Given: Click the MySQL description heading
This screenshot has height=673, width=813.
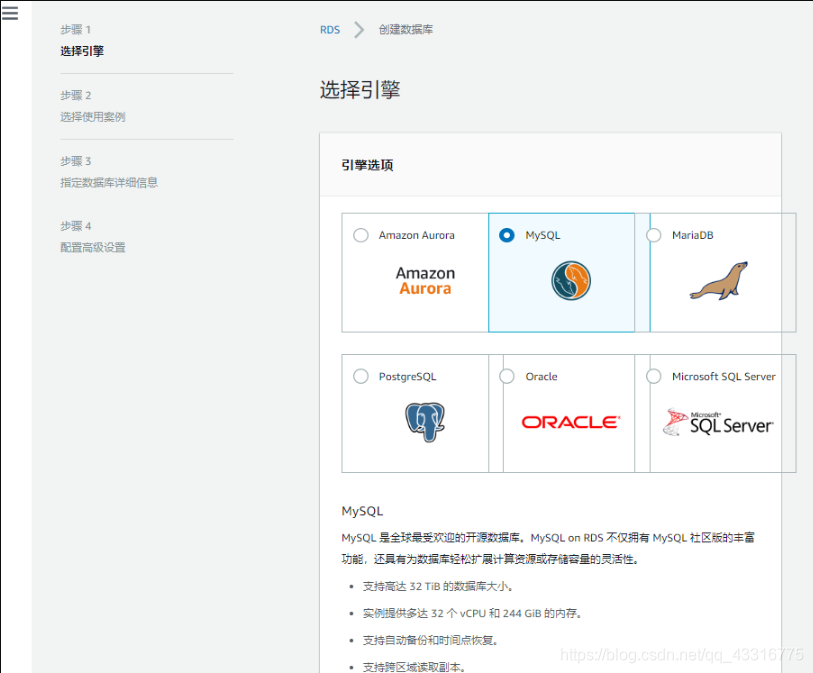Looking at the screenshot, I should tap(362, 511).
